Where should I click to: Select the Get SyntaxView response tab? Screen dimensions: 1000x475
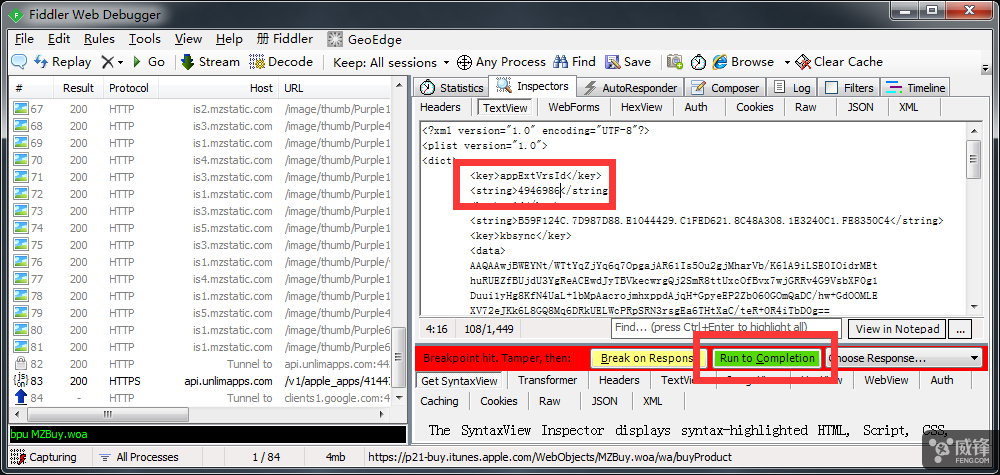point(459,381)
